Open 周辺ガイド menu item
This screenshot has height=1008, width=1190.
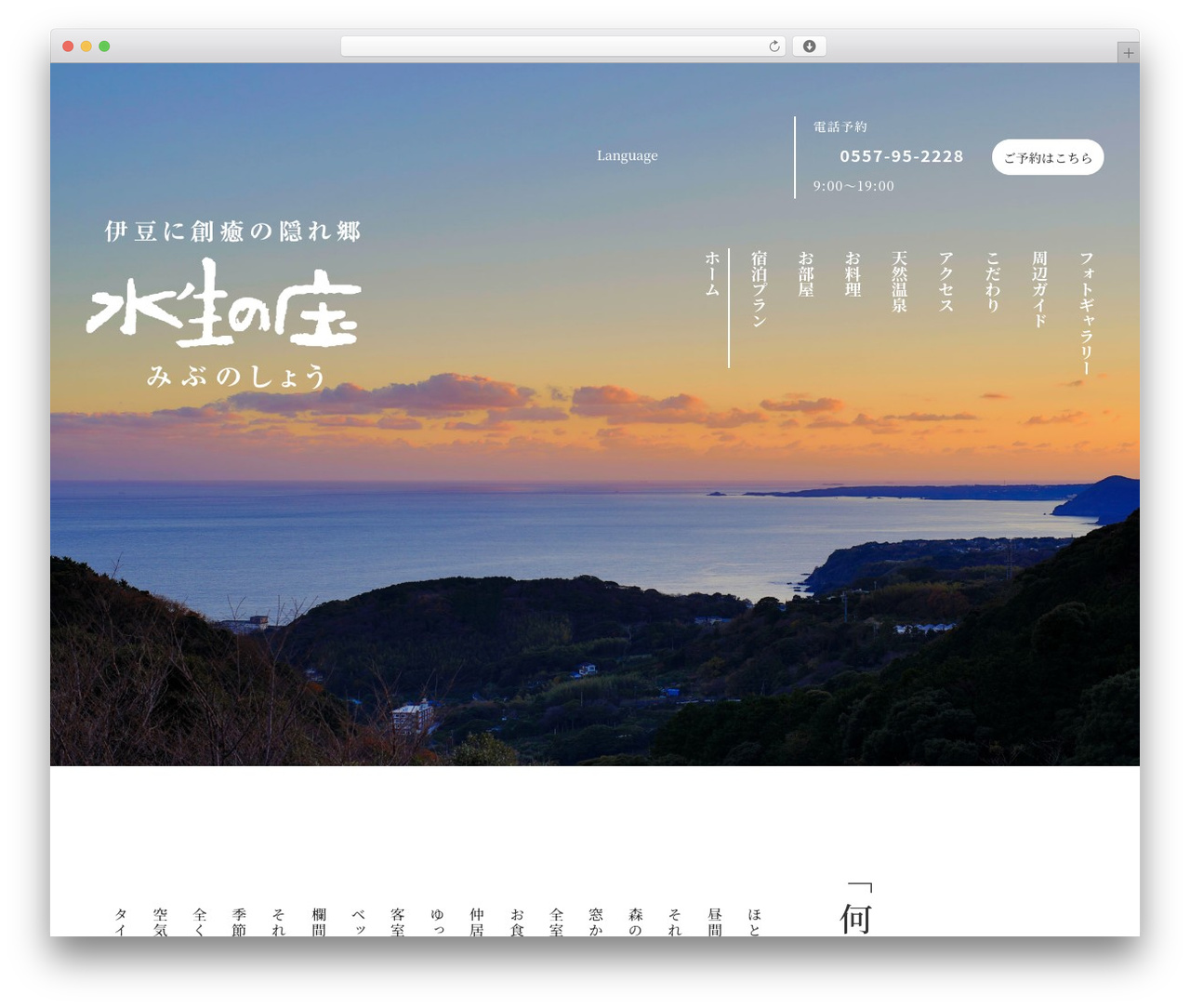pos(1039,288)
